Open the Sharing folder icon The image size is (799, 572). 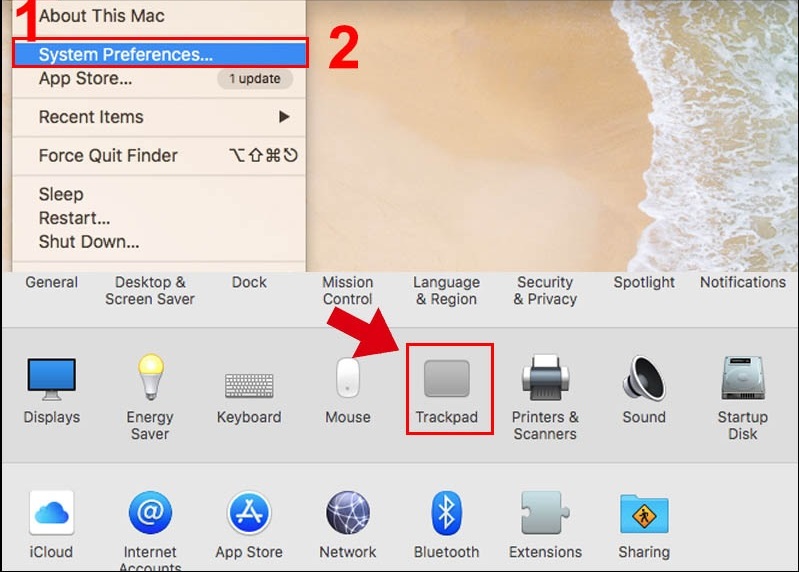pyautogui.click(x=644, y=513)
